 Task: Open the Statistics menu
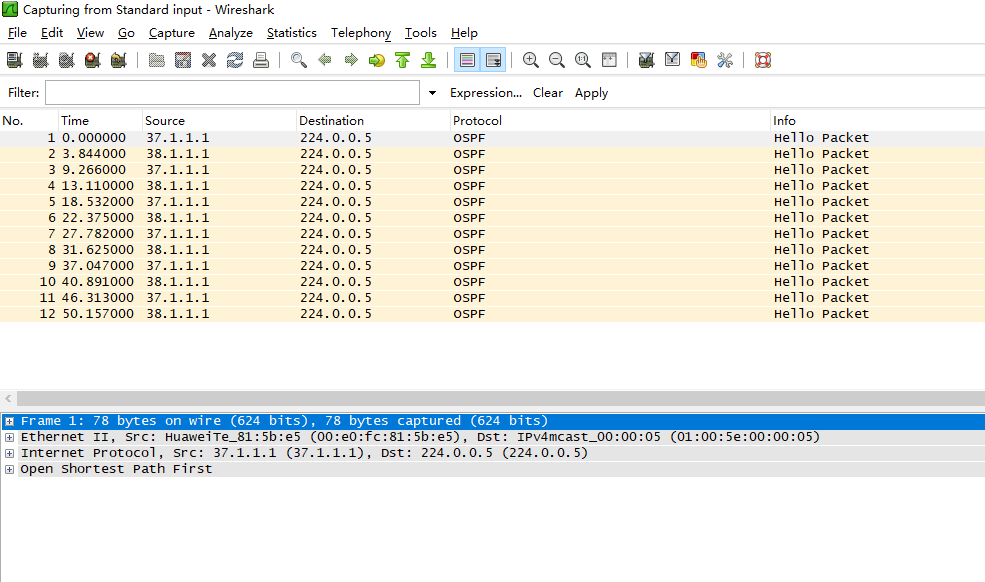click(291, 33)
